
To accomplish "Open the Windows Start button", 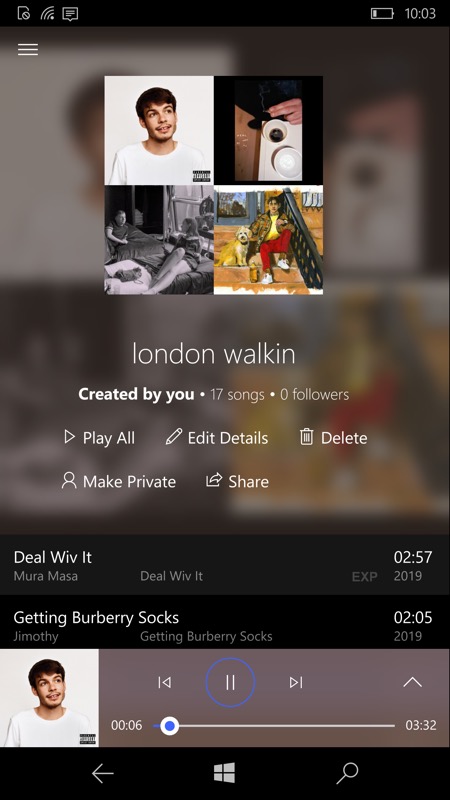I will pos(224,773).
